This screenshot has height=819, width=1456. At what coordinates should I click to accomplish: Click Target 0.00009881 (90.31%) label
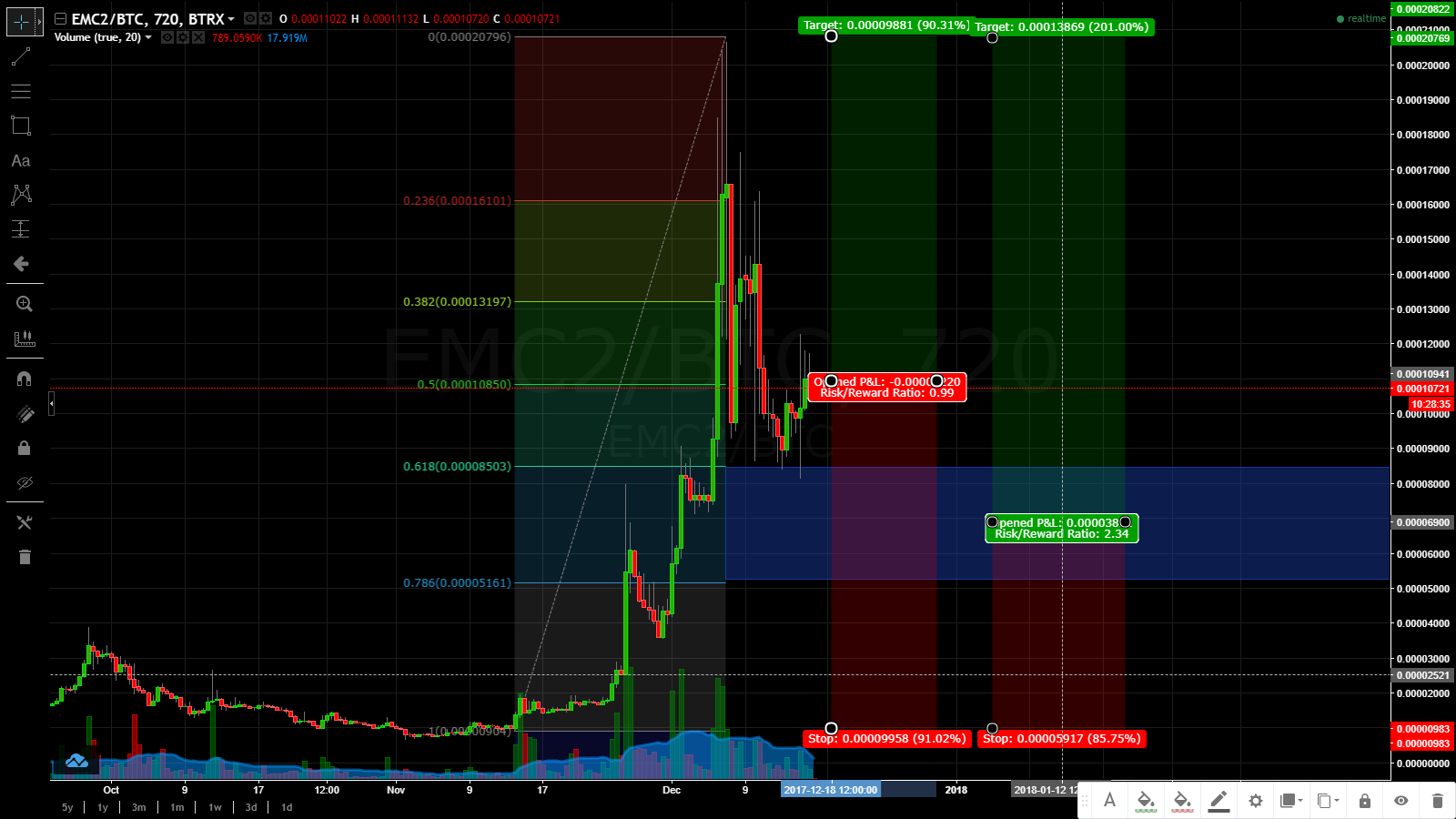[886, 25]
